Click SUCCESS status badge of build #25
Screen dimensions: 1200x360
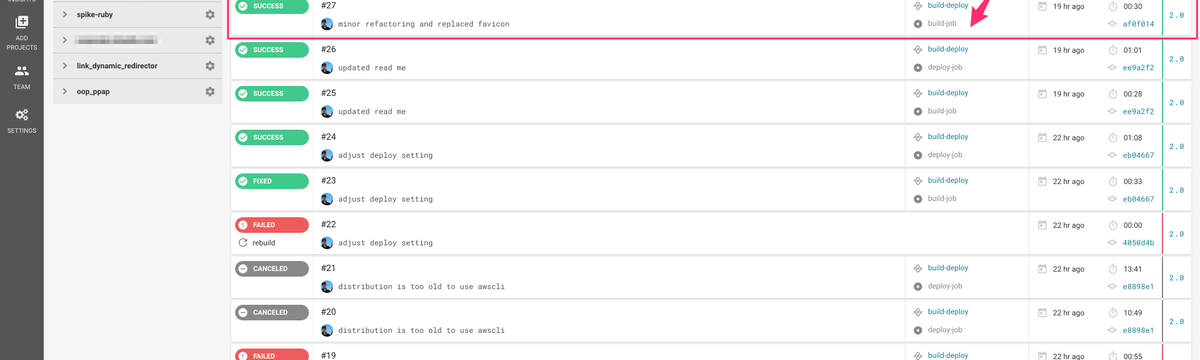(x=271, y=94)
